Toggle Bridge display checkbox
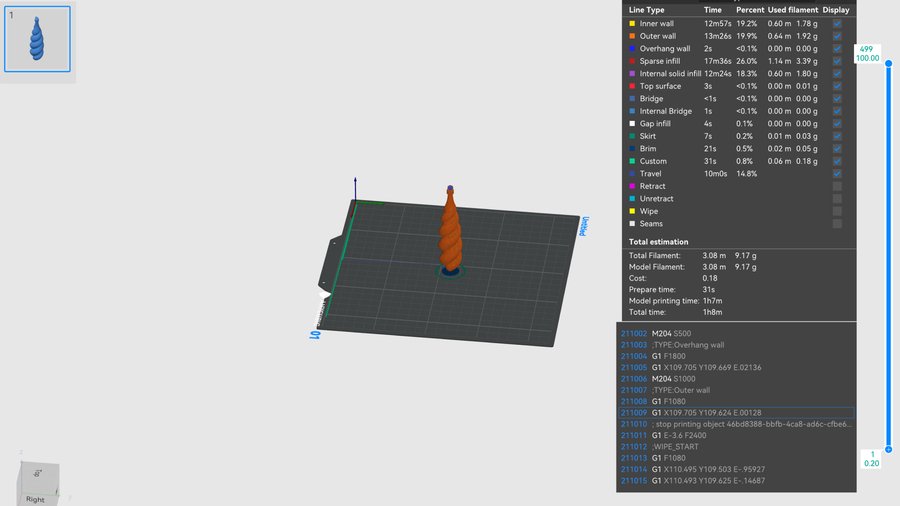The height and width of the screenshot is (506, 900). (x=837, y=99)
